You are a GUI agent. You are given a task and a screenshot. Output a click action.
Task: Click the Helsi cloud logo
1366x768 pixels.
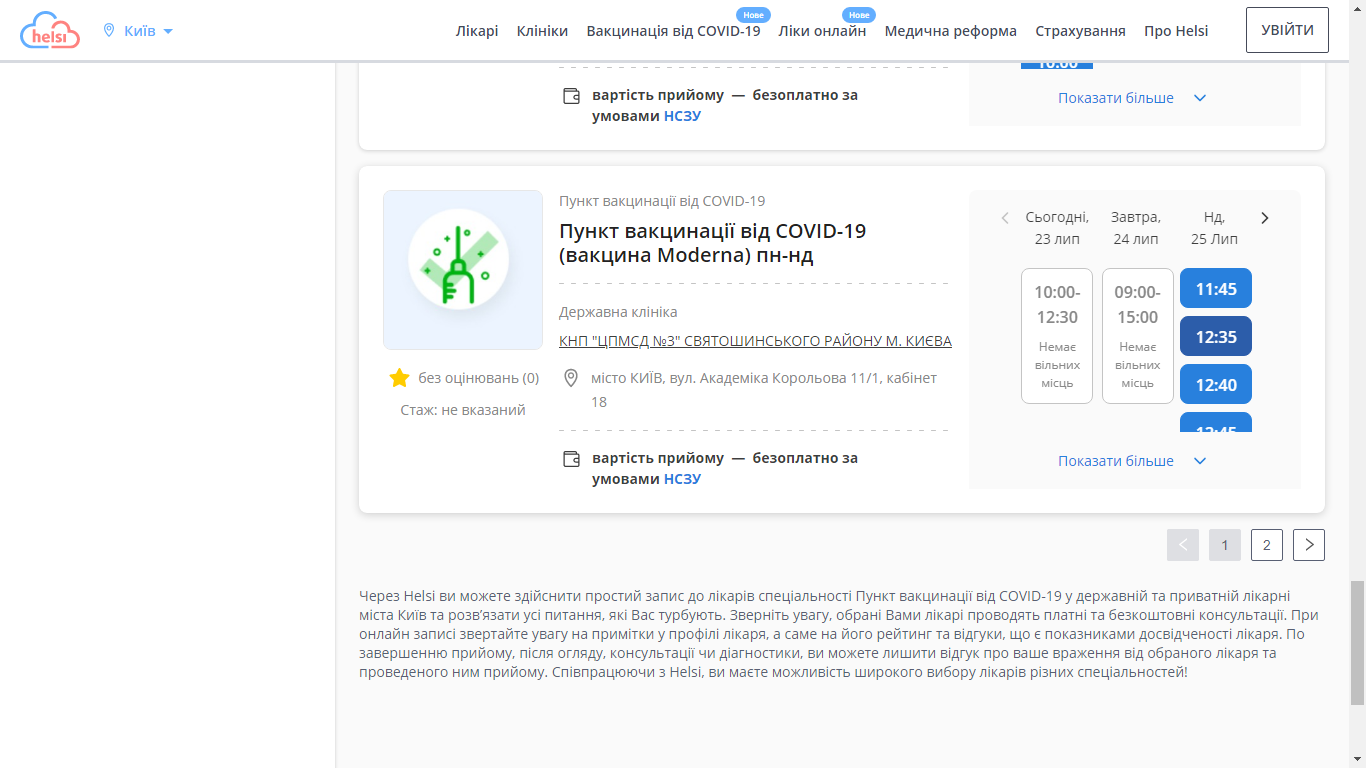click(x=50, y=31)
